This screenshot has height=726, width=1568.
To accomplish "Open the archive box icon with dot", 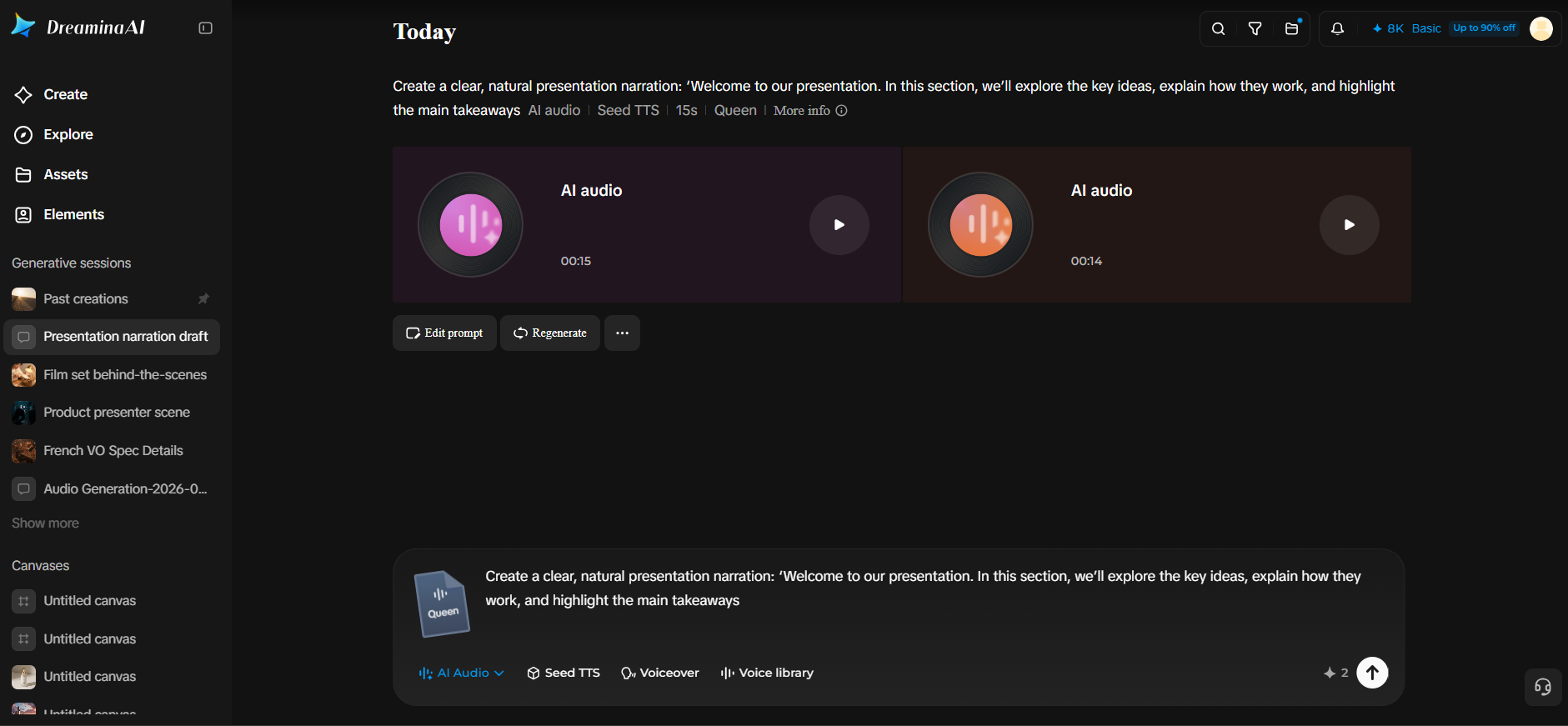I will 1292,29.
